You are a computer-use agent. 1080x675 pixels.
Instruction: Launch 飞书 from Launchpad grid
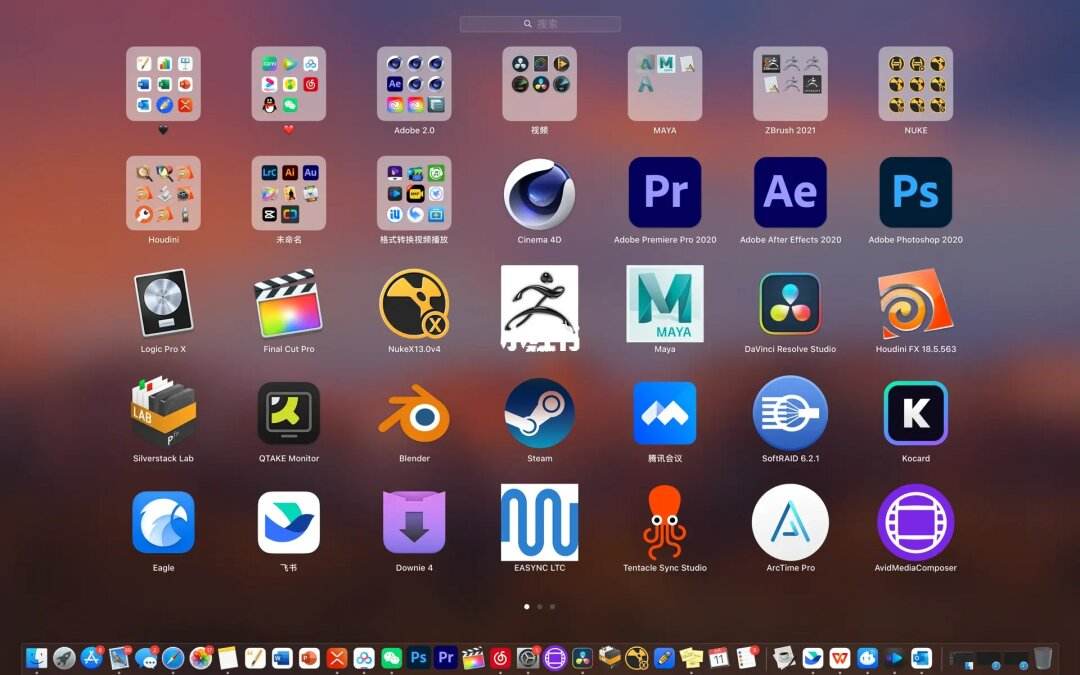pyautogui.click(x=289, y=522)
